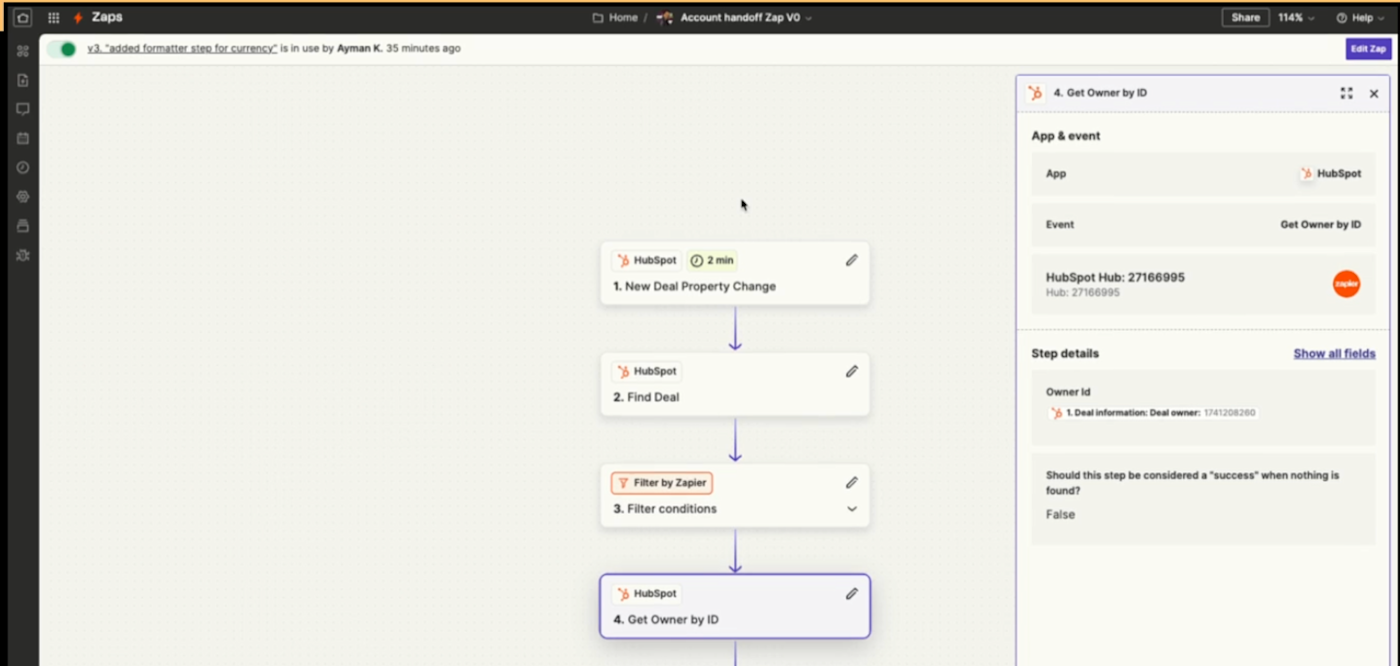Image resolution: width=1400 pixels, height=666 pixels.
Task: Click the Owner Id Deal owner value pill
Action: [x=1152, y=413]
